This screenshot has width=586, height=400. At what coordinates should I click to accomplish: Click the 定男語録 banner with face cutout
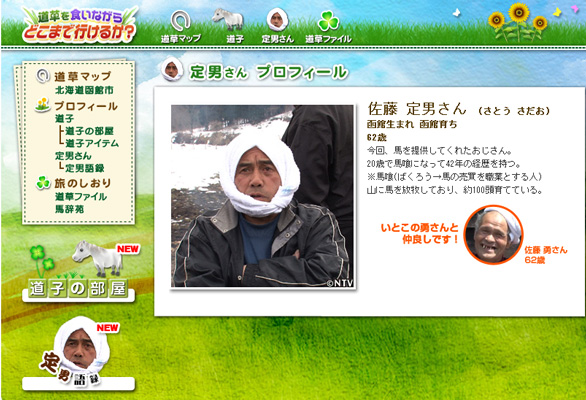tap(78, 353)
